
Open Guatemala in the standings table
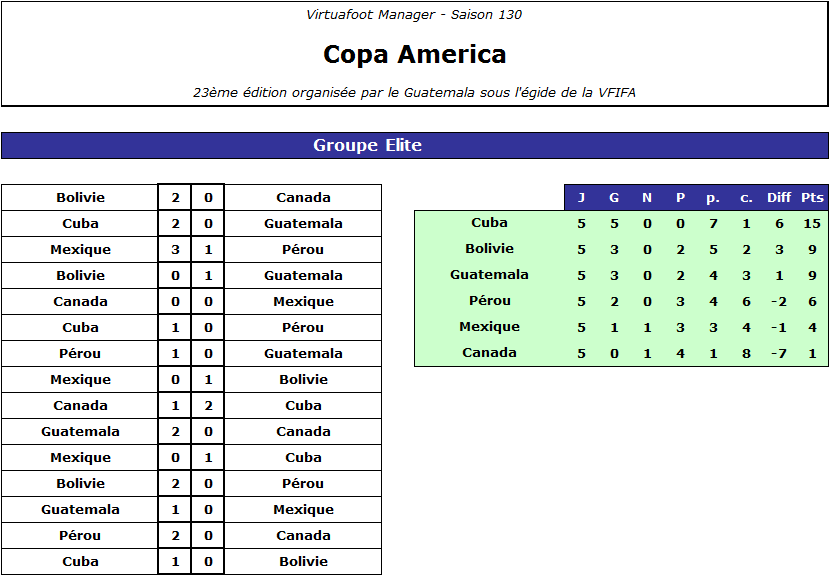489,275
